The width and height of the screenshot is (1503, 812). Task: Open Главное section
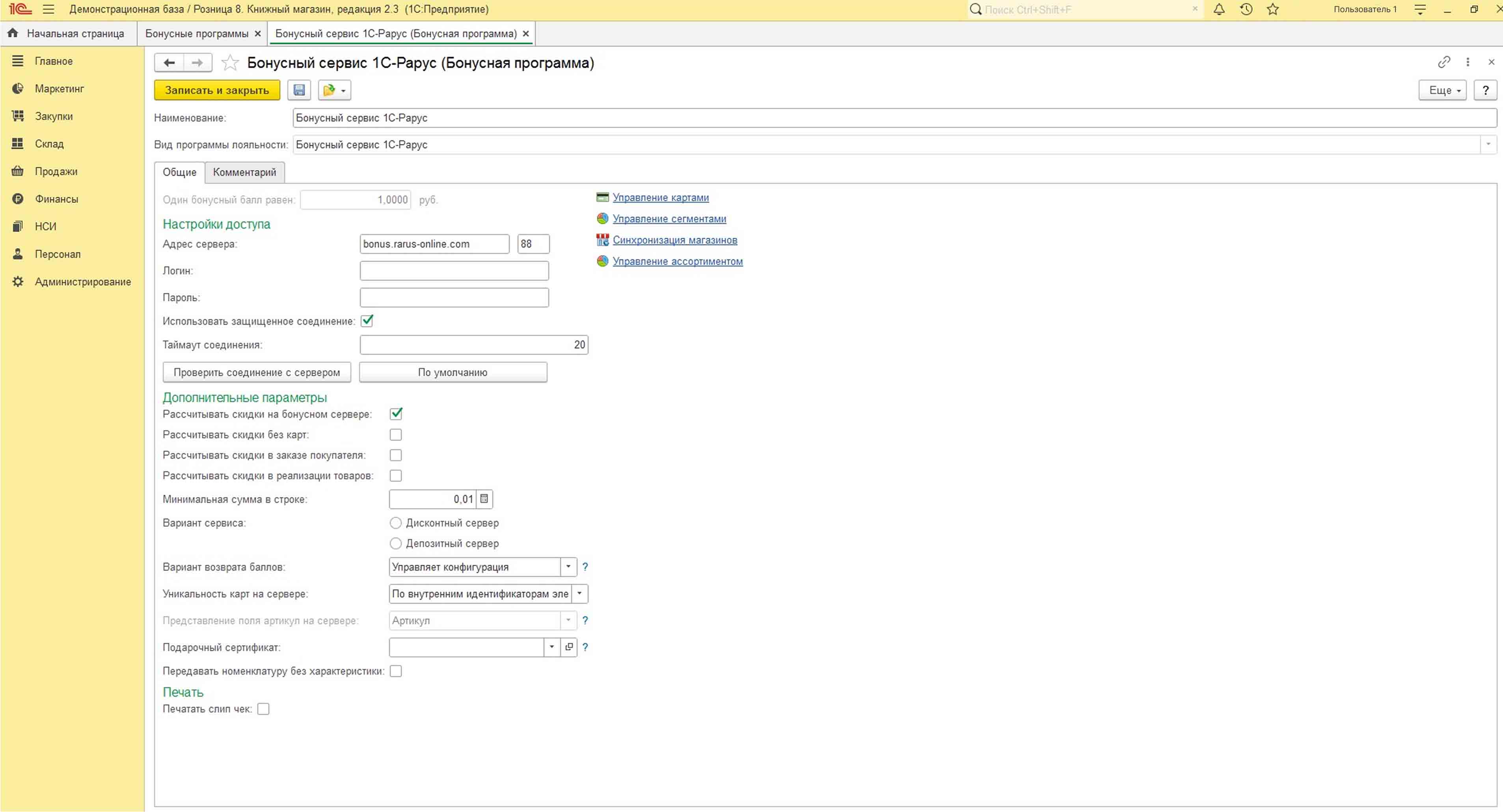(x=54, y=61)
